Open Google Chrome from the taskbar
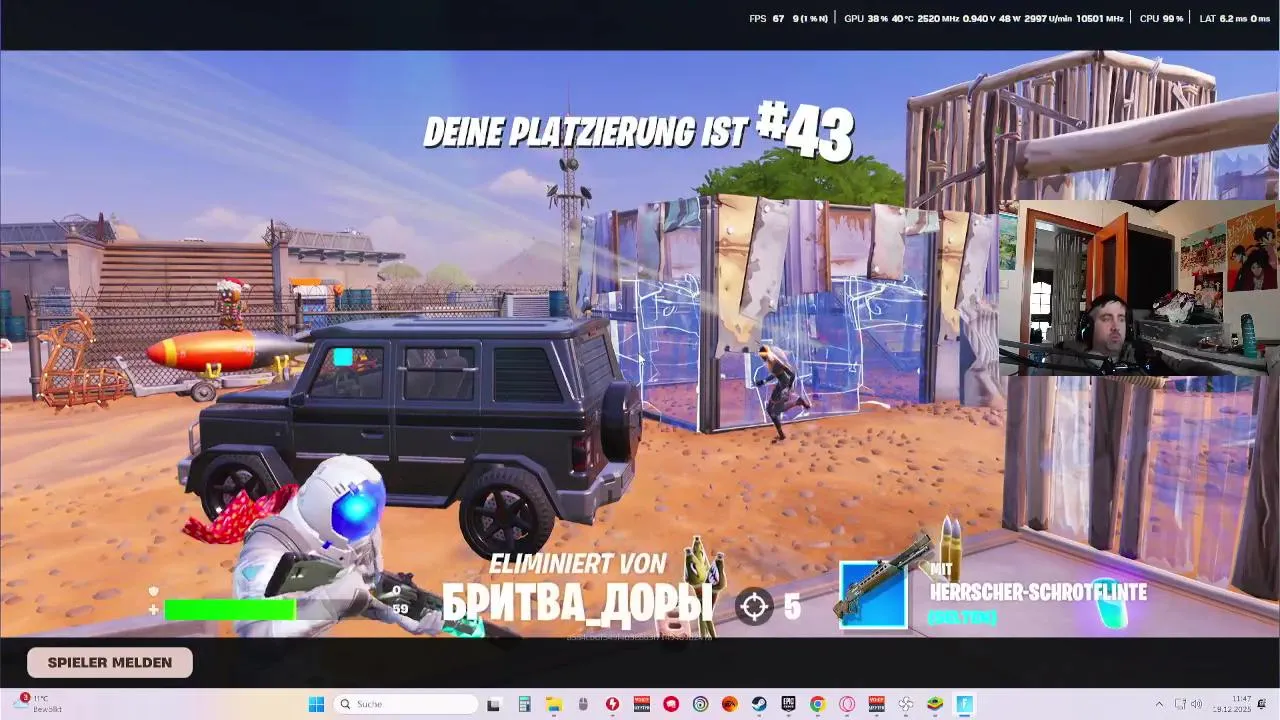This screenshot has width=1280, height=720. [x=818, y=704]
